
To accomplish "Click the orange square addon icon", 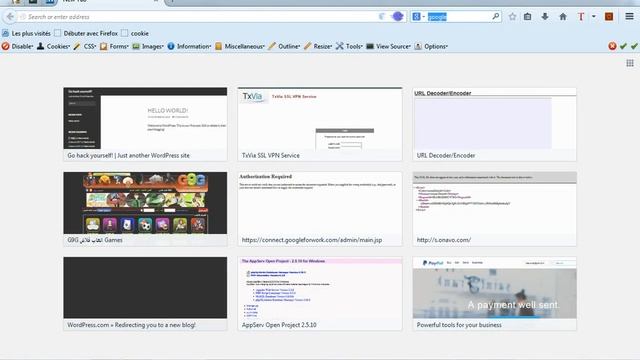I will point(609,17).
